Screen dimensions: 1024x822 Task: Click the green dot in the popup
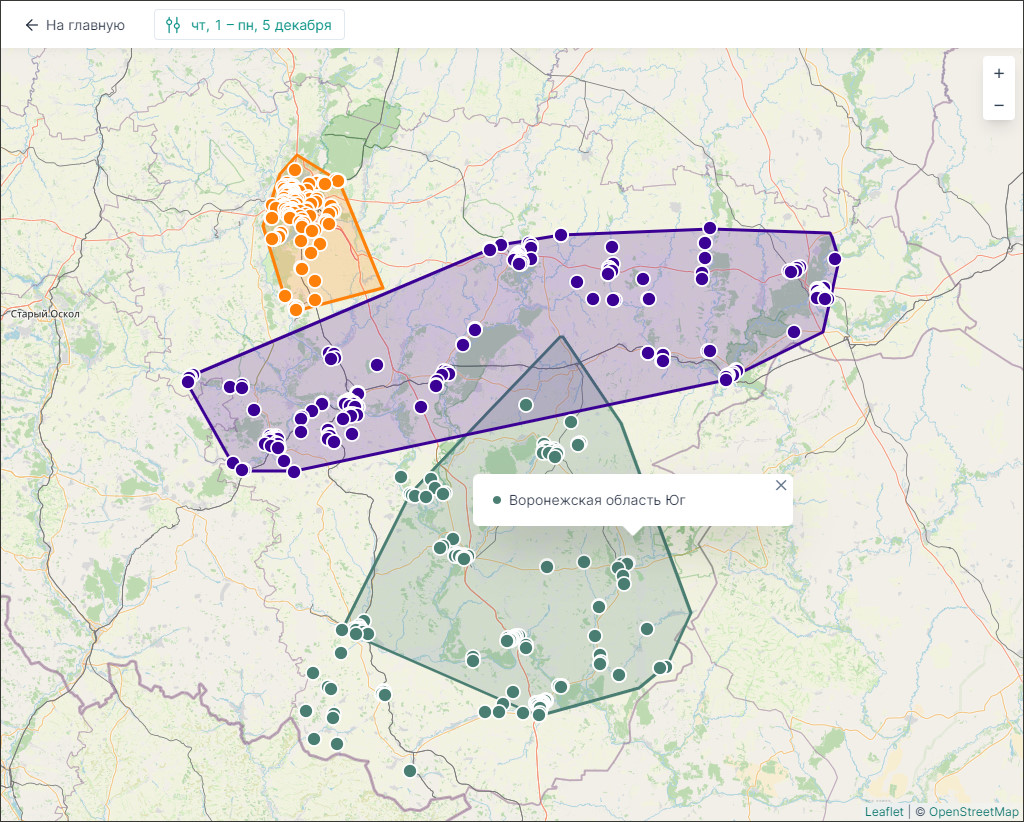tap(497, 500)
